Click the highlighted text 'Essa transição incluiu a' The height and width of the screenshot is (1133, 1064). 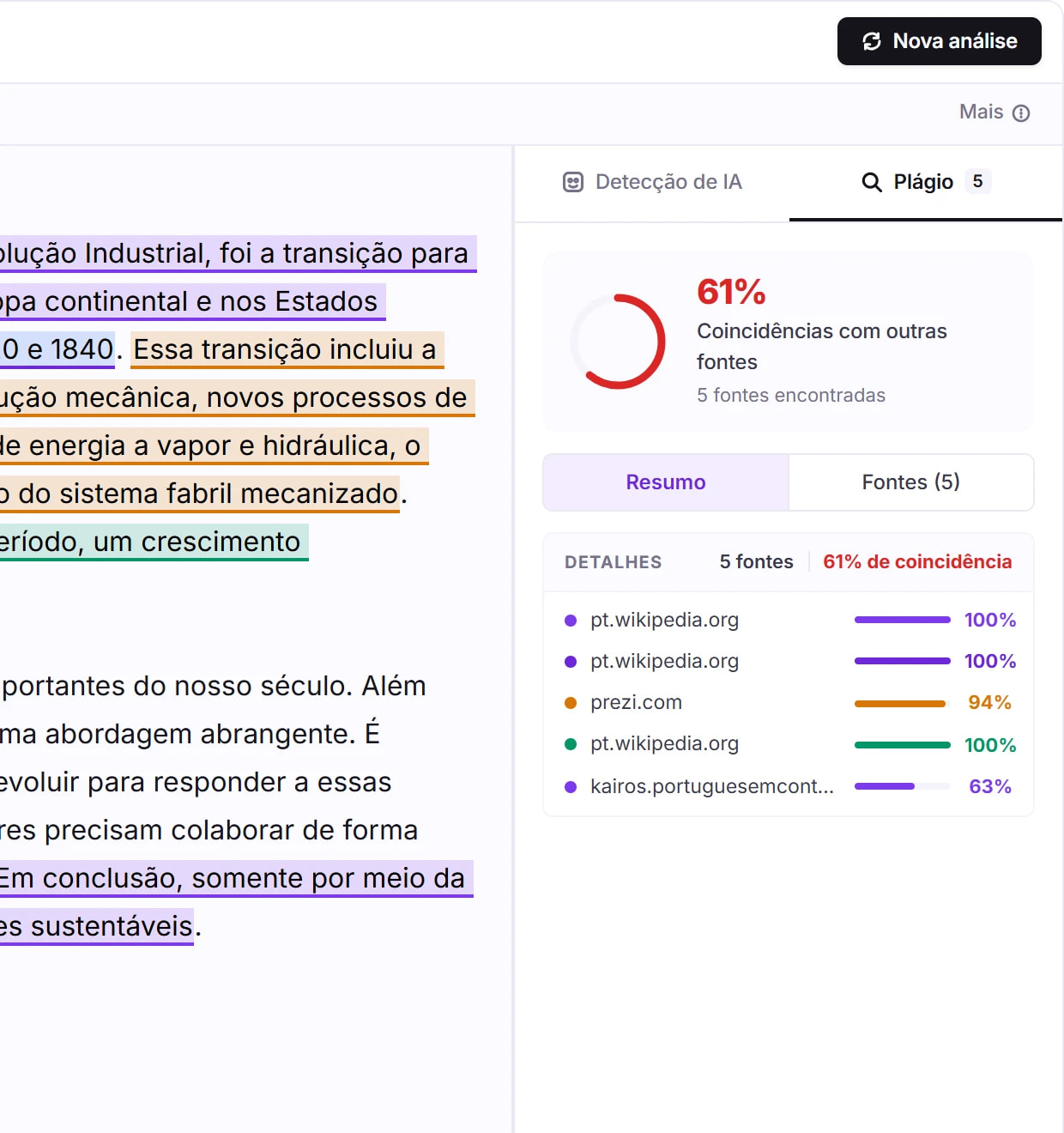[x=286, y=350]
